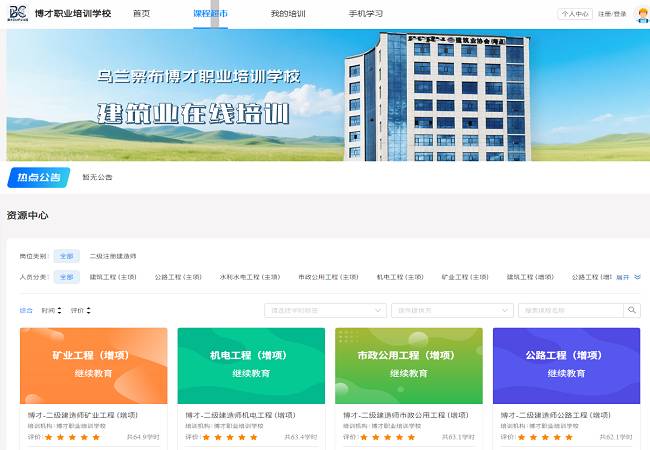650x450 pixels.
Task: Click the user avatar icon
Action: coord(641,14)
